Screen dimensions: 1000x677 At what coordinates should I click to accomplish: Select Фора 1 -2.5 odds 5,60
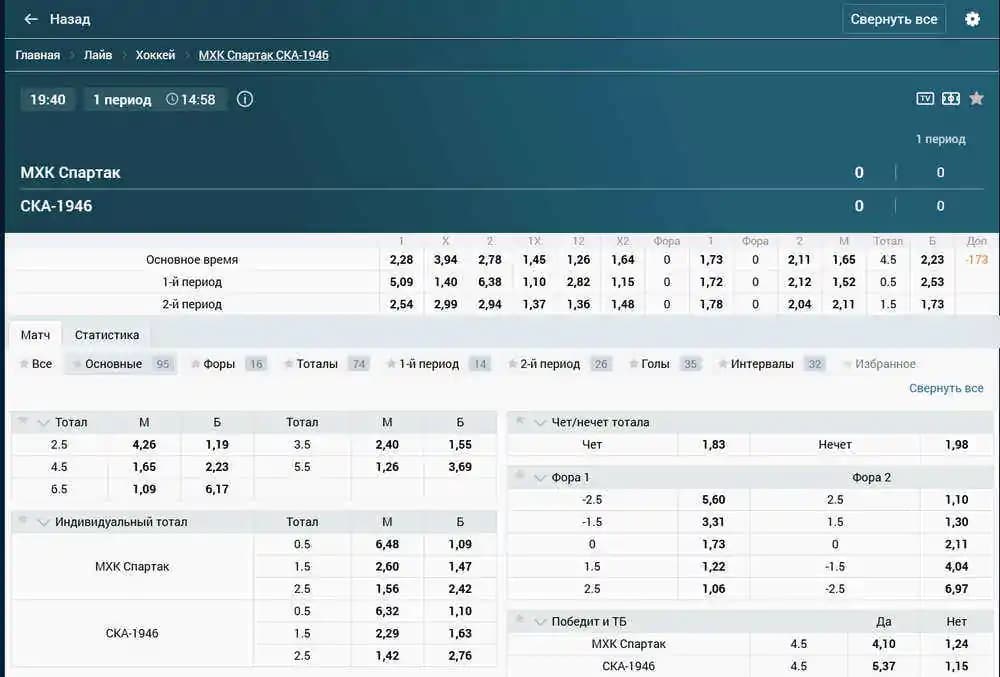pyautogui.click(x=714, y=500)
